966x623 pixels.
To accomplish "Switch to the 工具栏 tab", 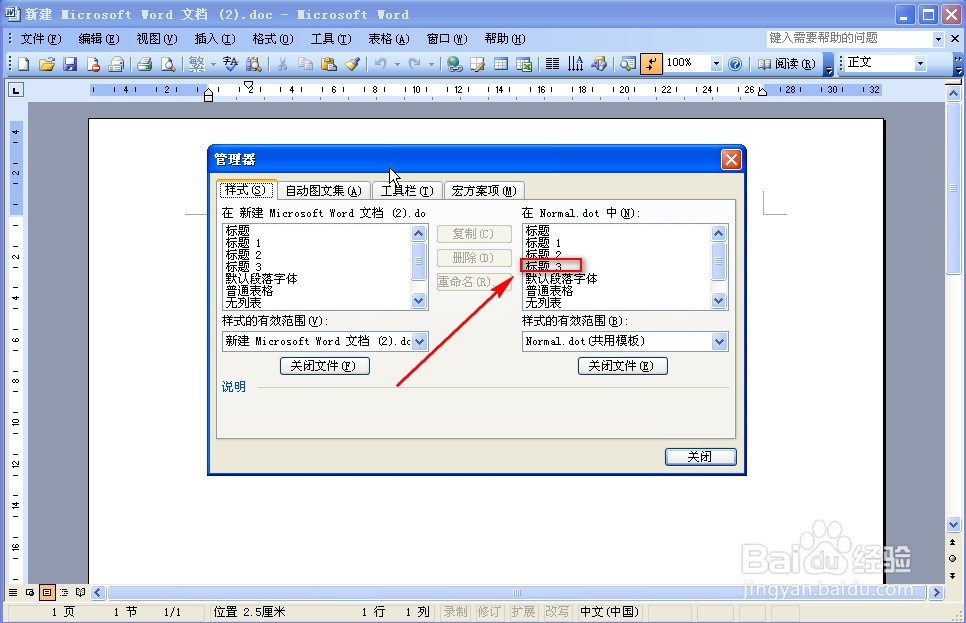I will coord(406,190).
